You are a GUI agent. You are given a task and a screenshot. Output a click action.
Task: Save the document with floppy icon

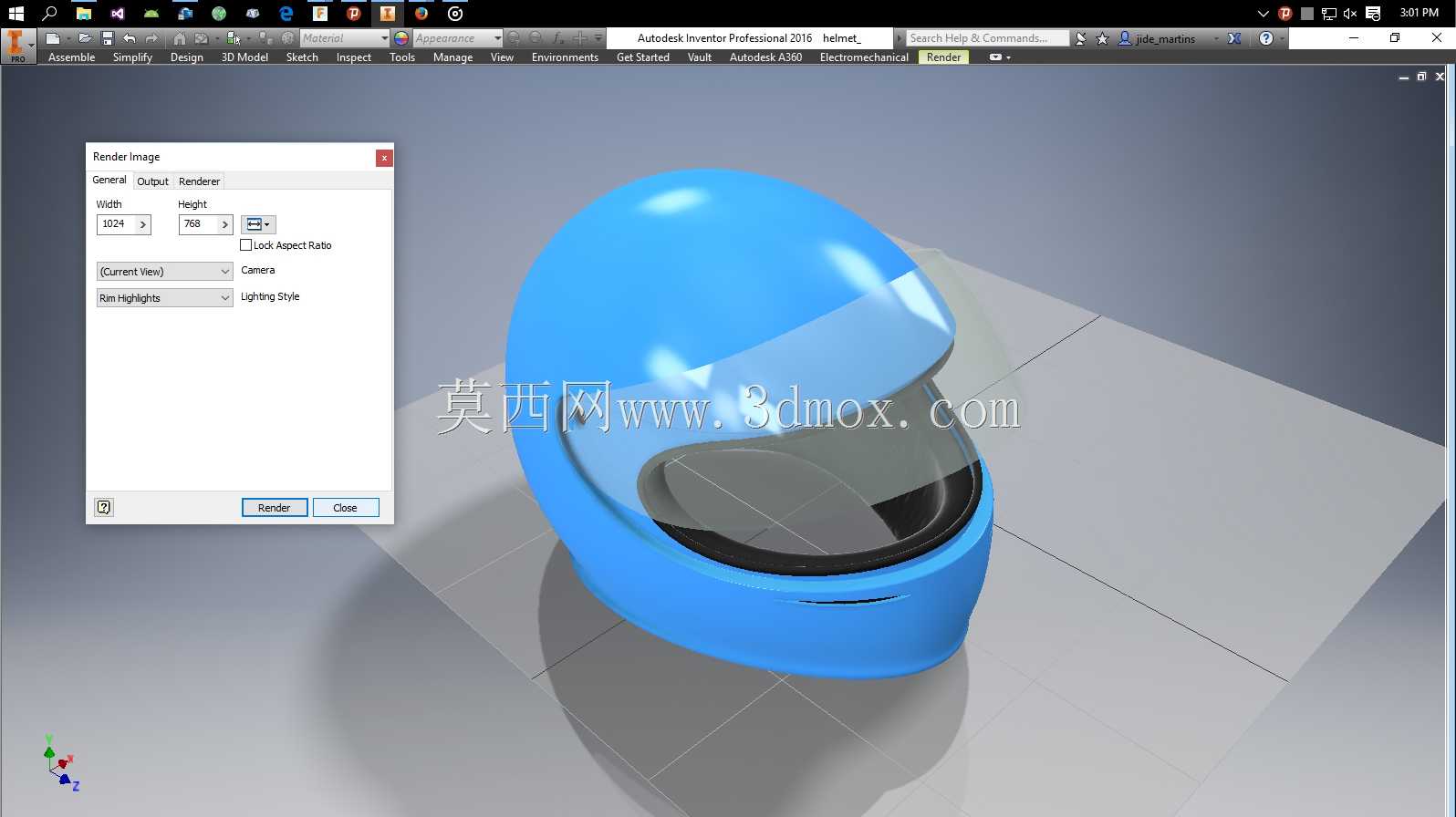point(107,38)
